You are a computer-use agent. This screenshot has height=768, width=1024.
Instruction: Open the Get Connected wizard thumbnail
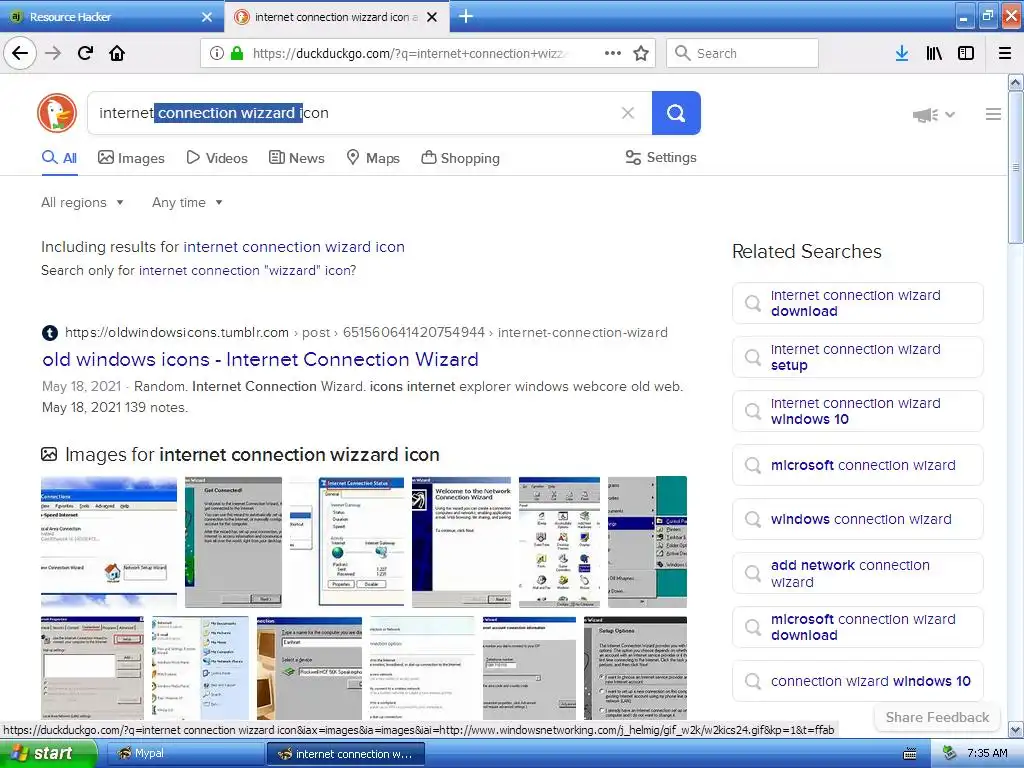(x=233, y=542)
